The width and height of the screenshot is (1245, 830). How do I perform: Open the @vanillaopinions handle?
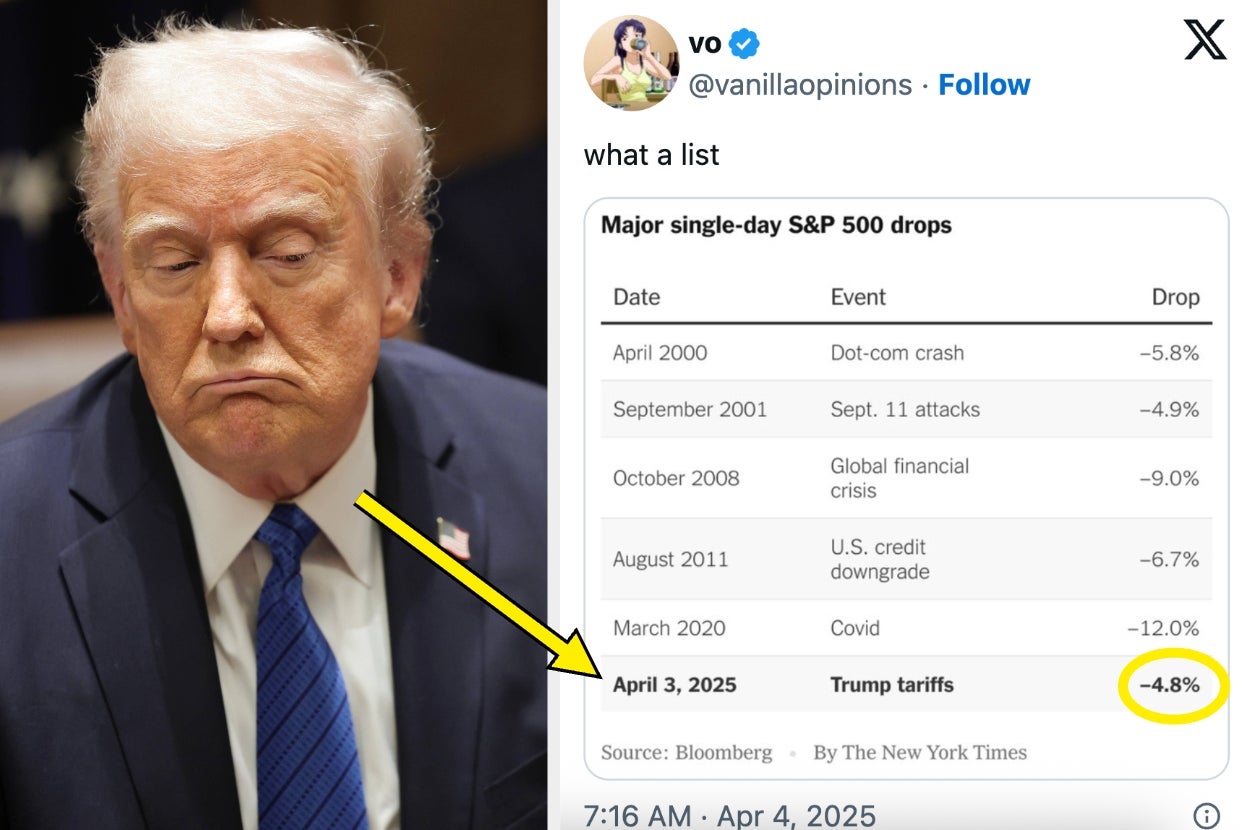[800, 85]
